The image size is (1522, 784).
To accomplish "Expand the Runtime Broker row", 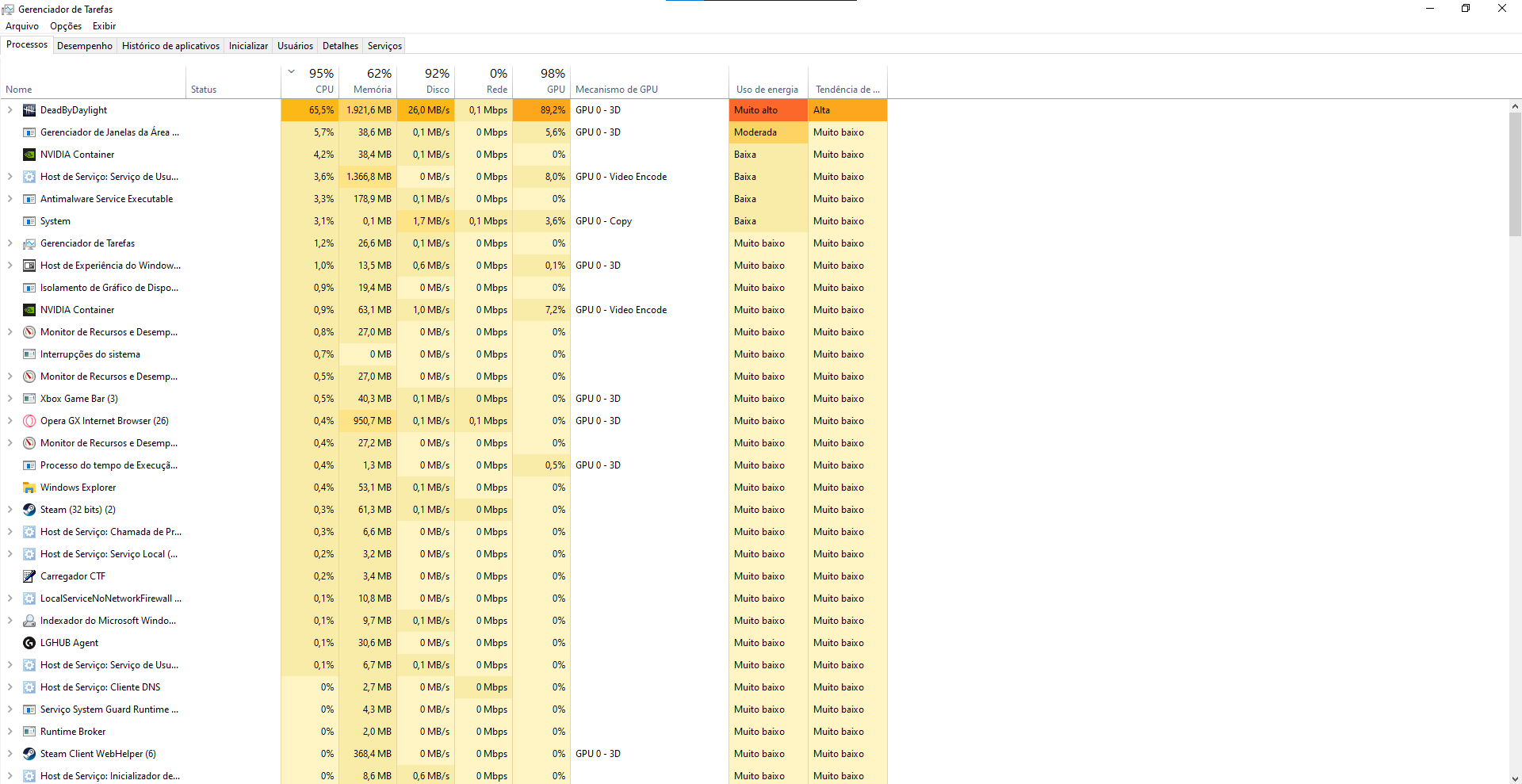I will click(x=10, y=732).
